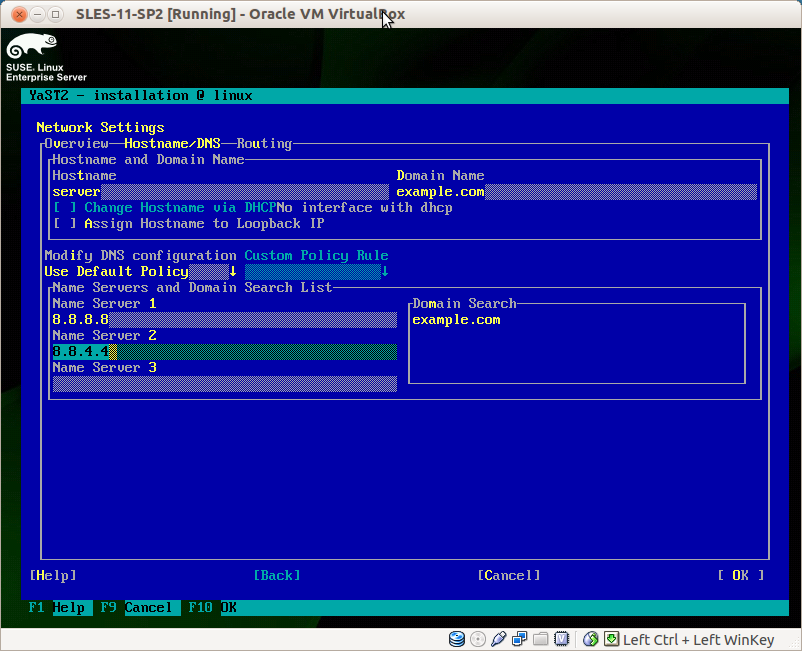
Task: Focus the Domain Name field
Action: [576, 192]
